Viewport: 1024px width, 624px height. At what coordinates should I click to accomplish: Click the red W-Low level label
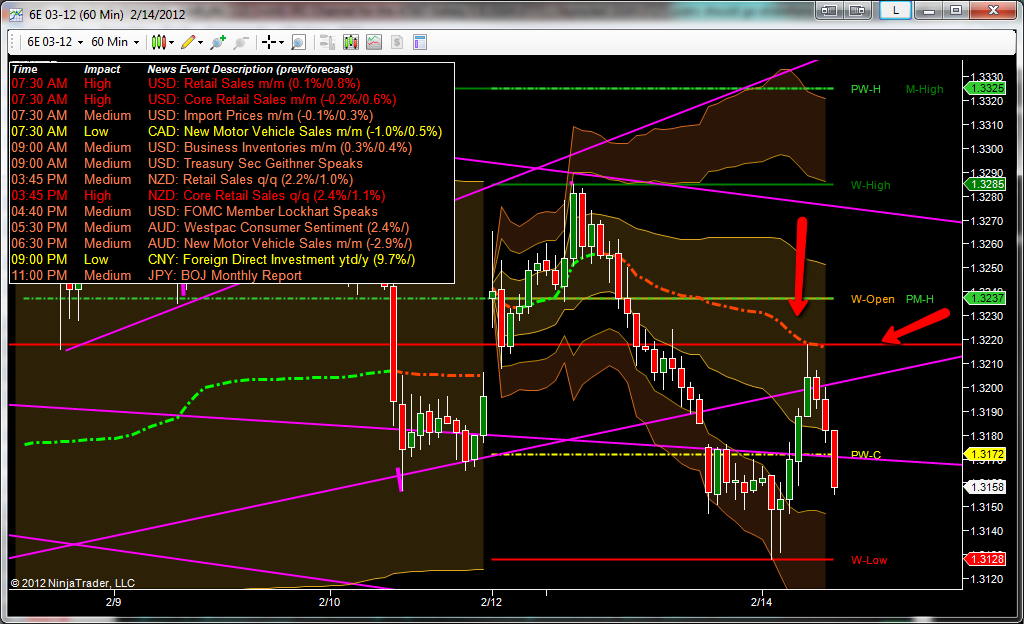click(869, 561)
